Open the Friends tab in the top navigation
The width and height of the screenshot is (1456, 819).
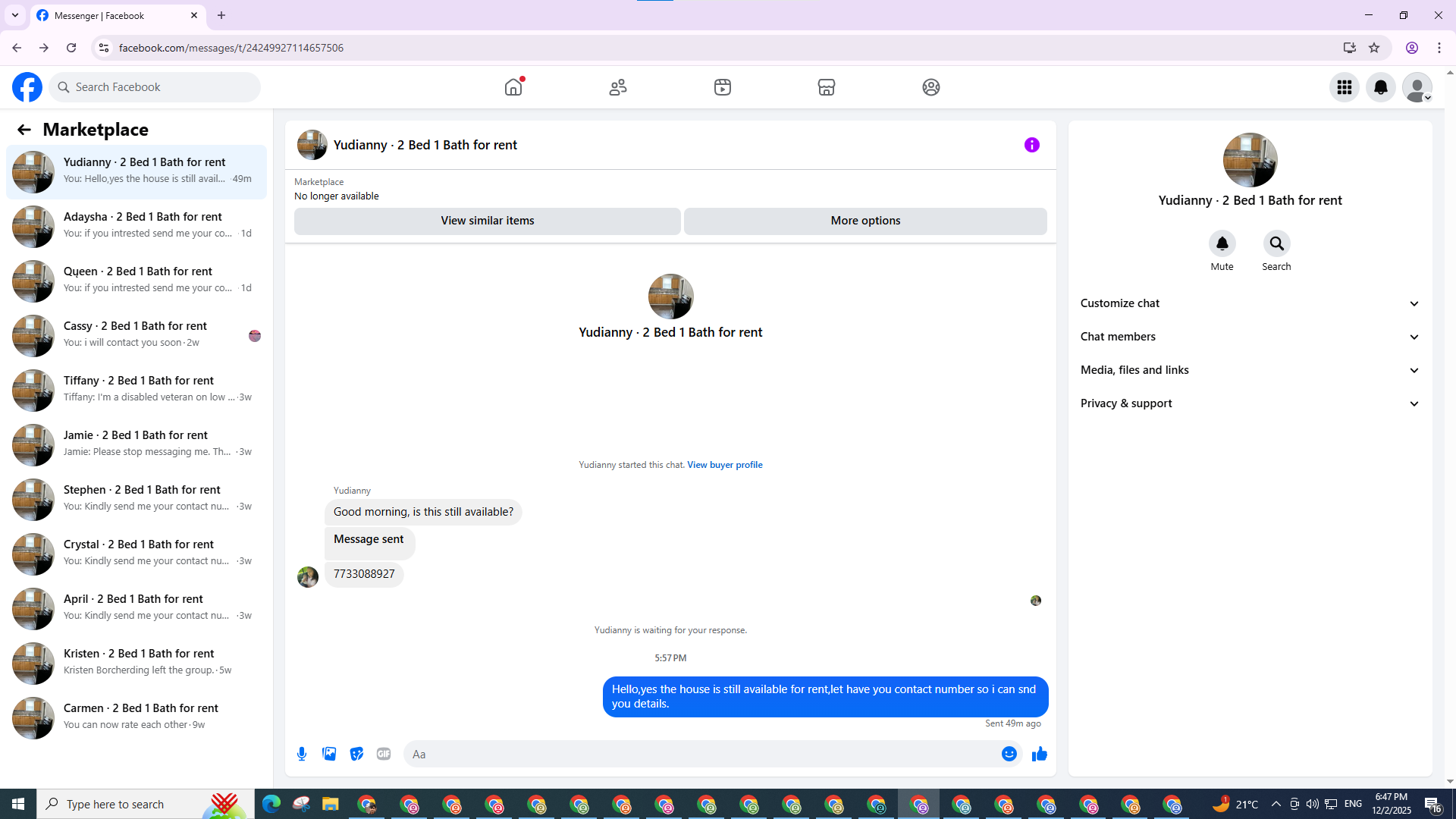pyautogui.click(x=618, y=87)
